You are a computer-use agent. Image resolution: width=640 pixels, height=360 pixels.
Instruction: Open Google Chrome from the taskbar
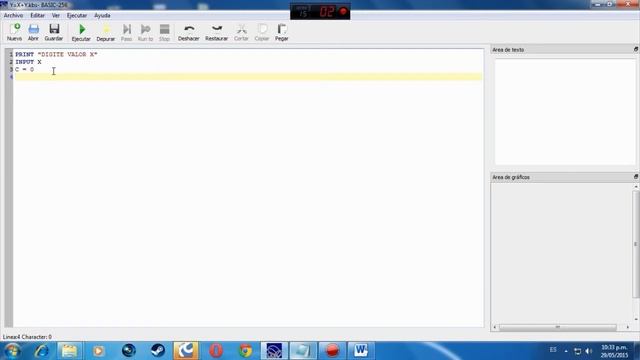pos(245,351)
